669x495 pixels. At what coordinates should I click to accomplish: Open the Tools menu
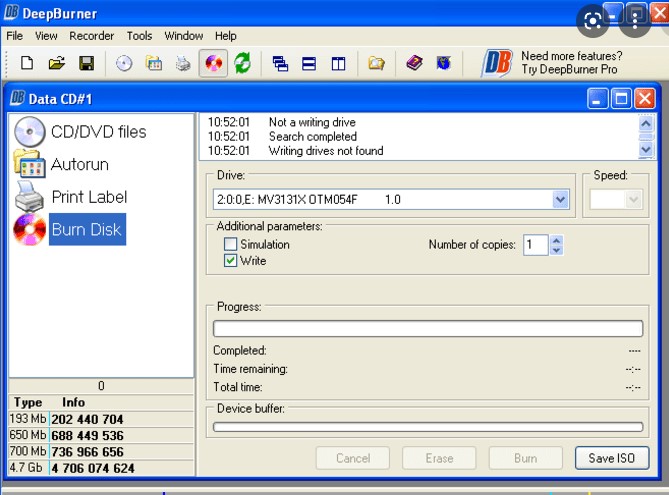pos(139,36)
